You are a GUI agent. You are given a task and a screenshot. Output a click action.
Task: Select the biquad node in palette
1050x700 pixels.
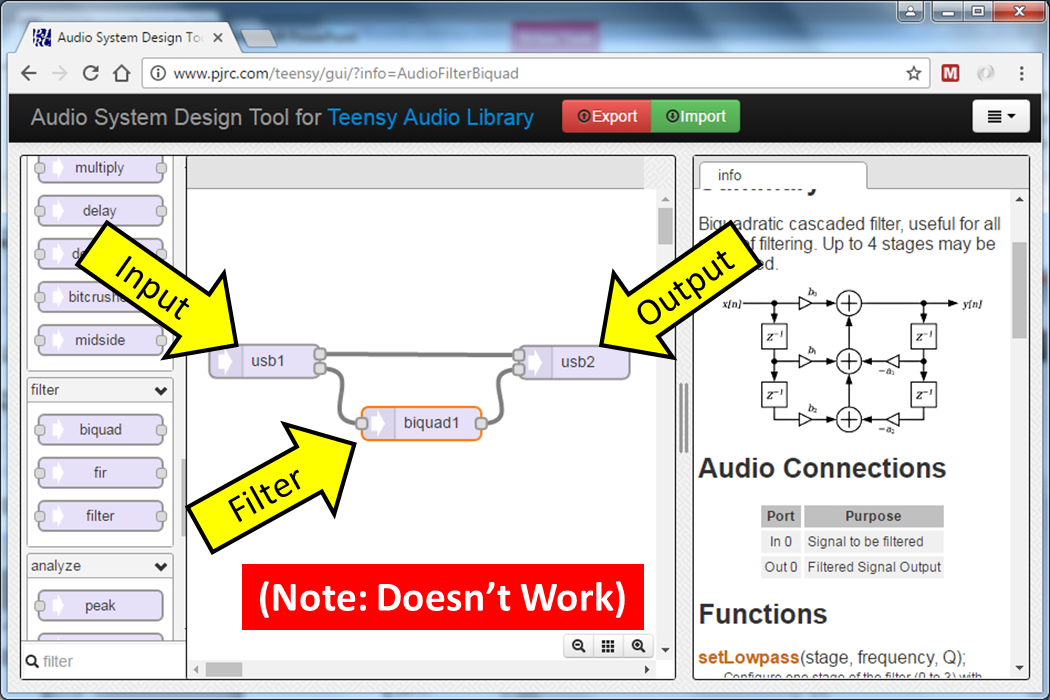[x=100, y=429]
